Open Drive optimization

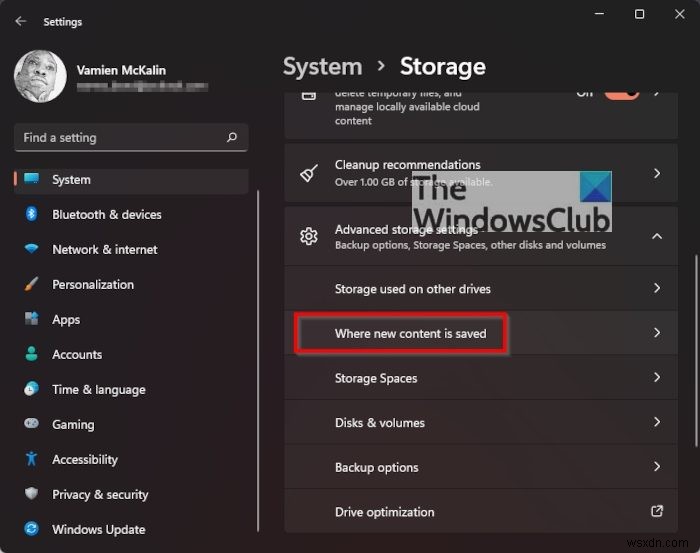(481, 511)
